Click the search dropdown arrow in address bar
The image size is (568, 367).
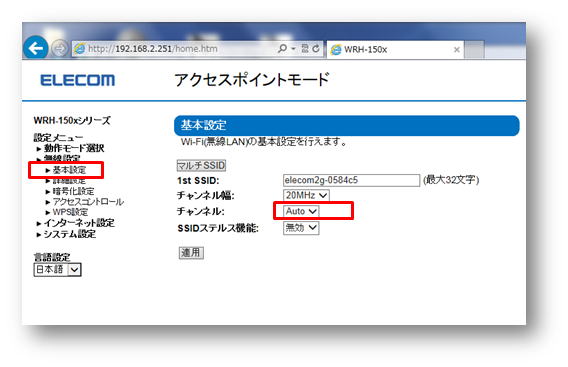point(293,49)
